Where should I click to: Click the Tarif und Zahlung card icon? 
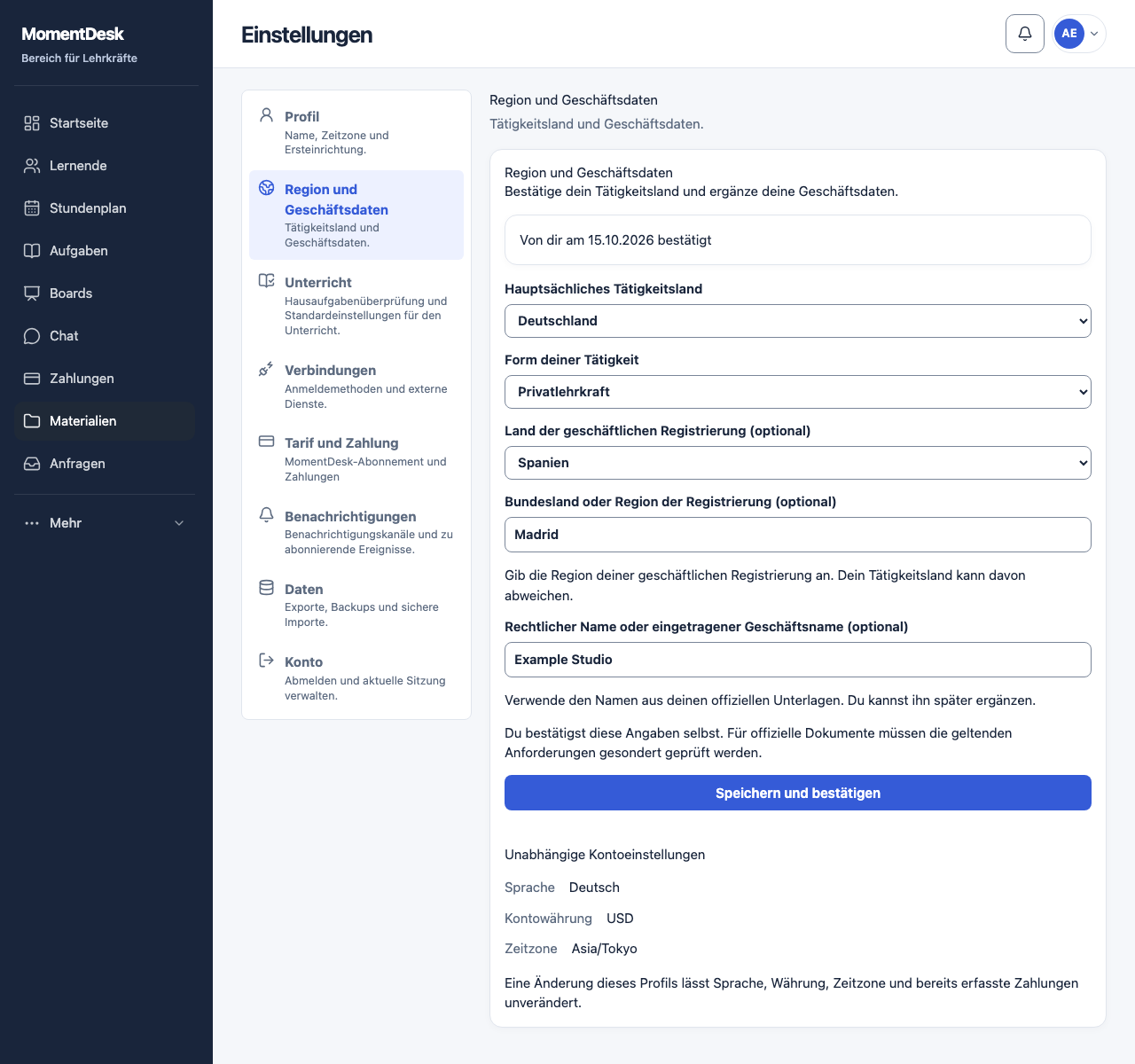pos(266,442)
